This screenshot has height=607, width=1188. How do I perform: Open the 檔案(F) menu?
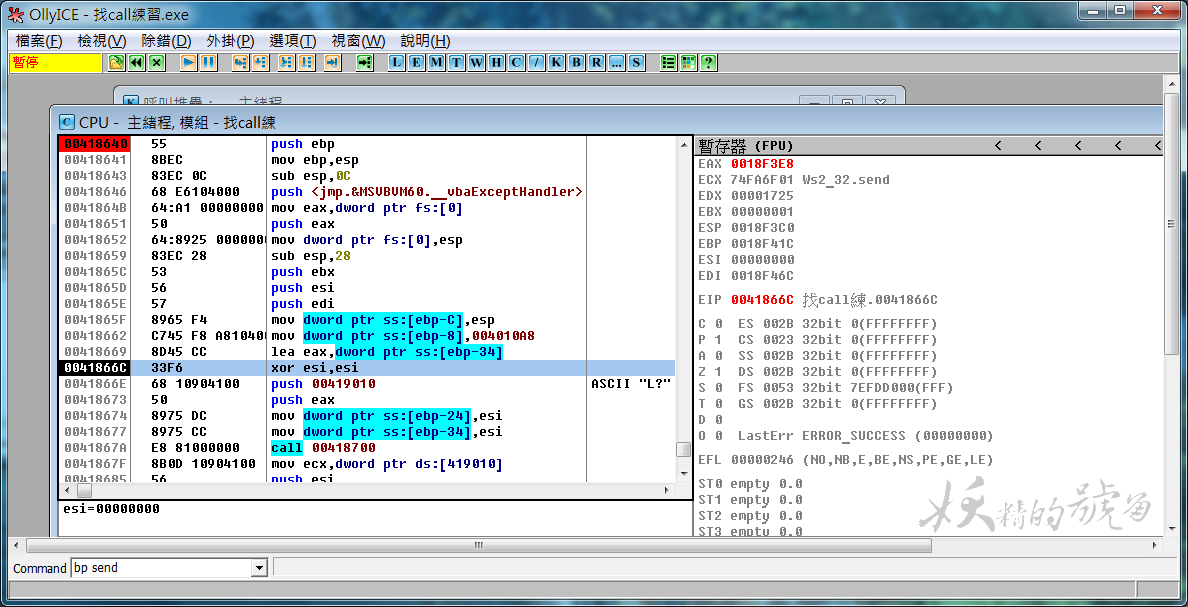pos(39,41)
